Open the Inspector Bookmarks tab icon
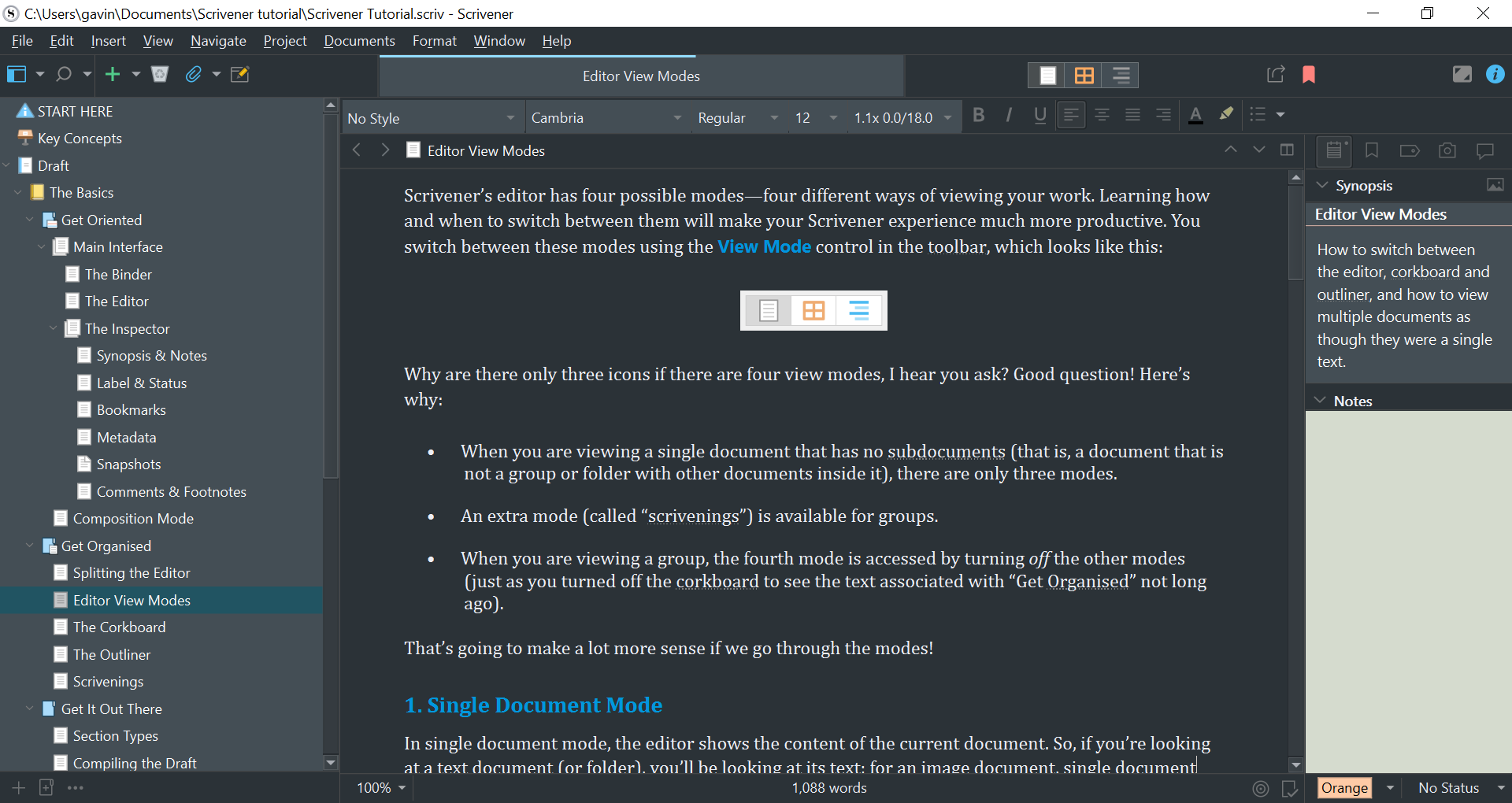Image resolution: width=1512 pixels, height=803 pixels. (1371, 150)
